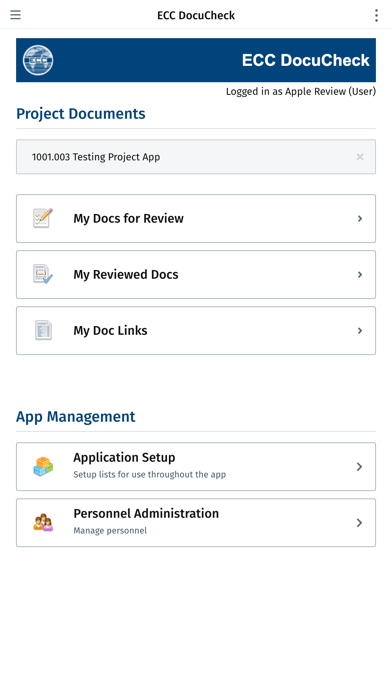Expand My Doc Links chevron
The width and height of the screenshot is (392, 696).
point(360,331)
